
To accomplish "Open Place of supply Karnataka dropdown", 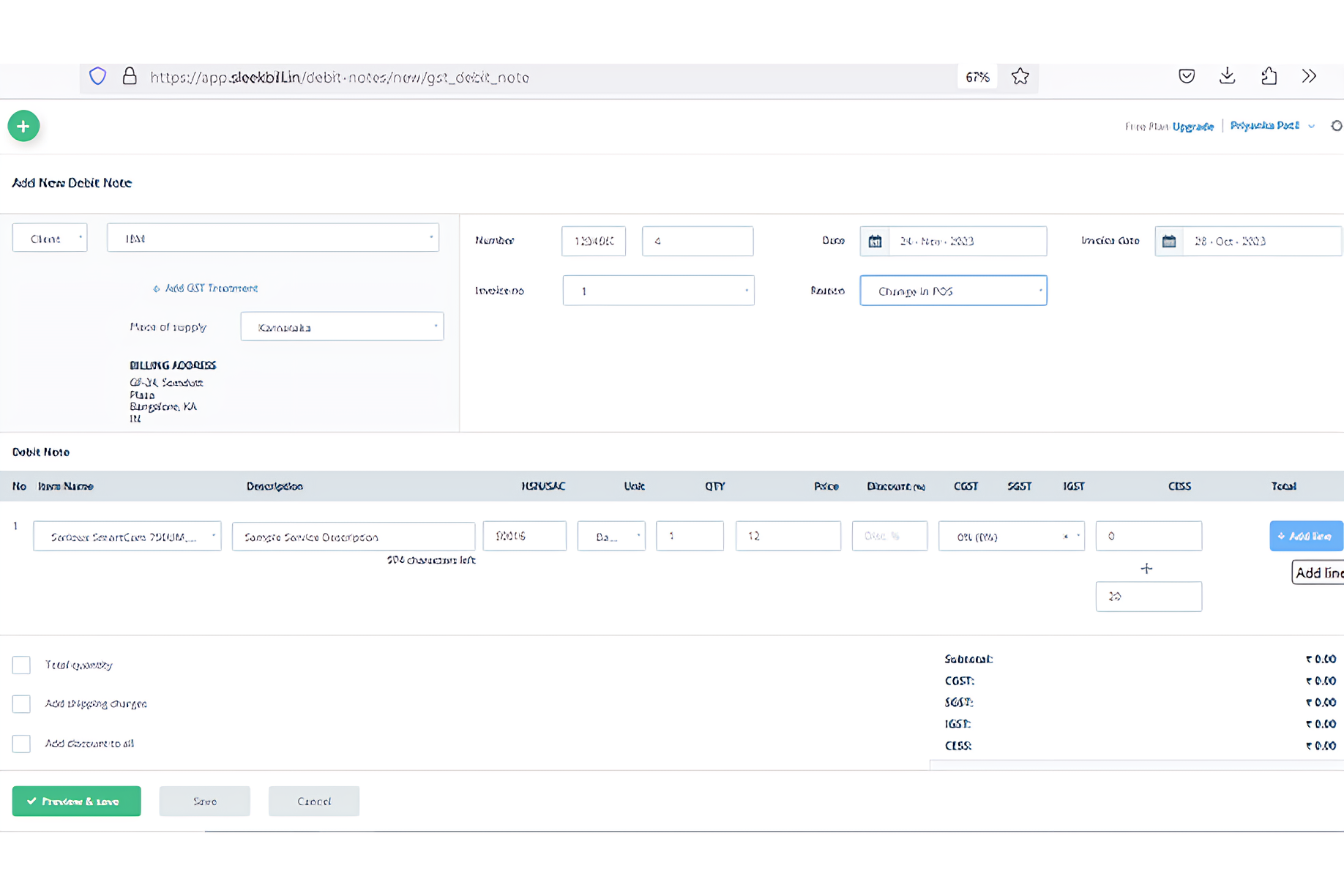I will 342,326.
